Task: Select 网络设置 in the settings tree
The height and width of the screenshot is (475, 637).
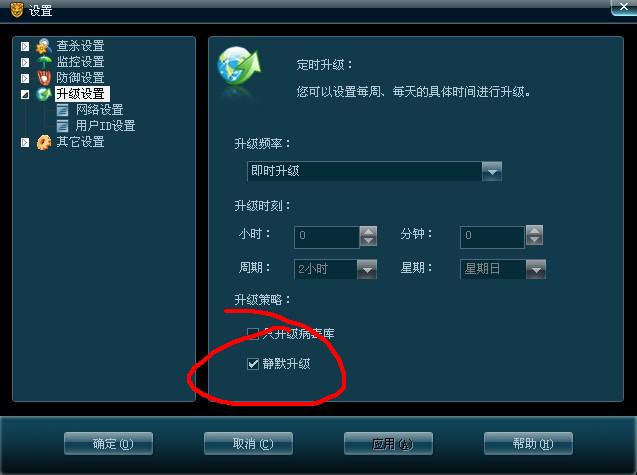Action: pyautogui.click(x=100, y=110)
